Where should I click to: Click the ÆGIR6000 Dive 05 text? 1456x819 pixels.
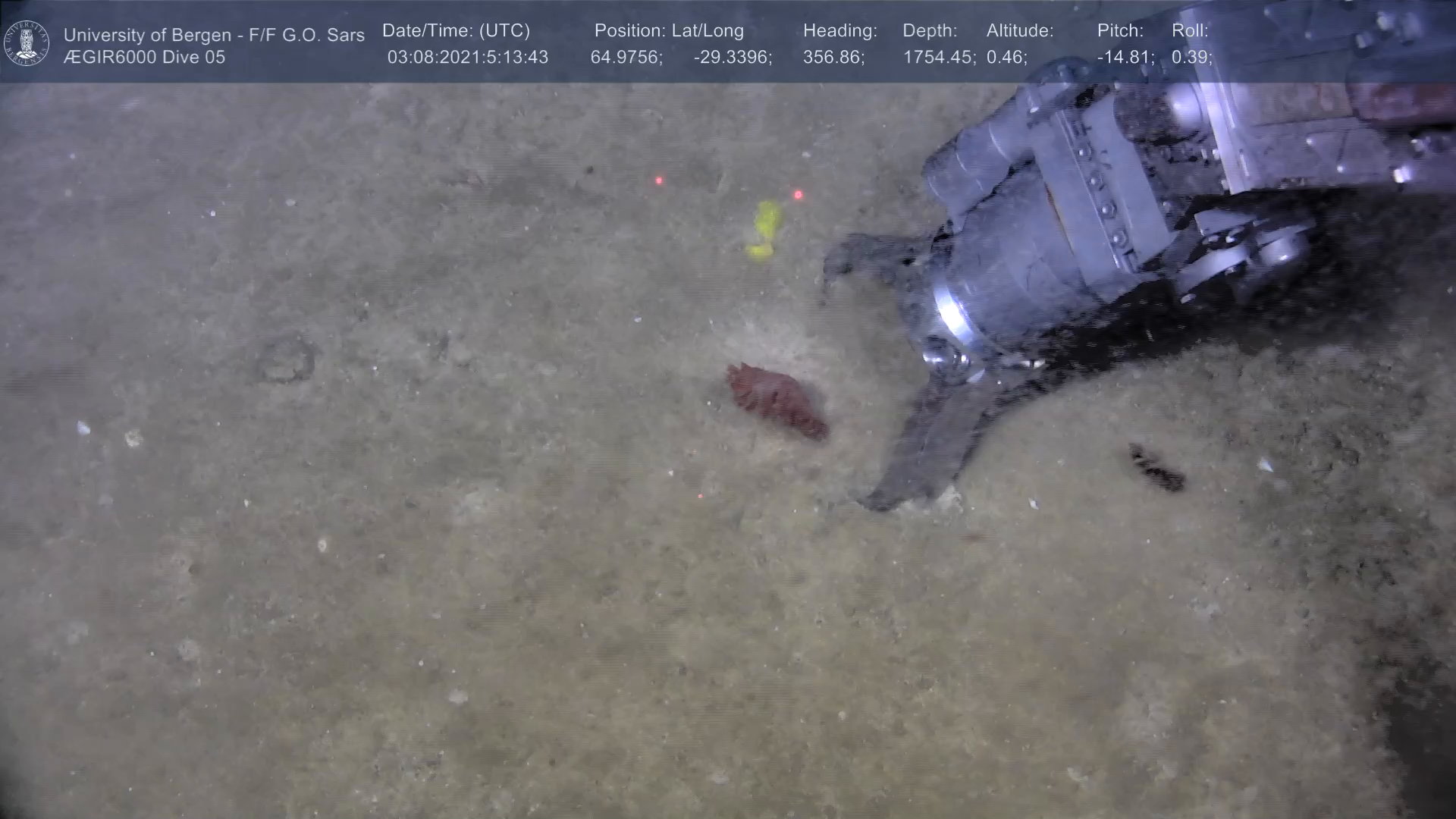point(144,58)
